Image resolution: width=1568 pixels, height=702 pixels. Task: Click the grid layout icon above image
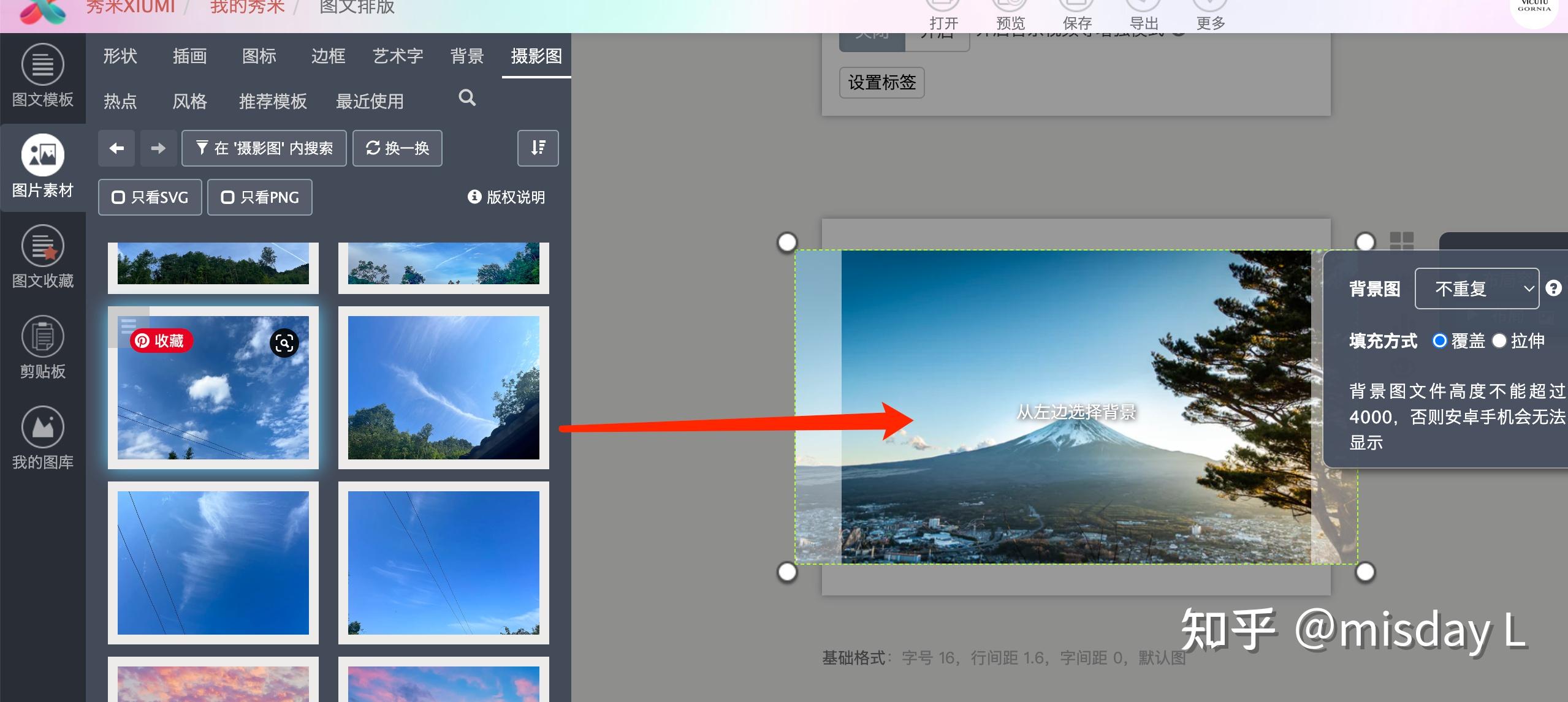pyautogui.click(x=1401, y=241)
